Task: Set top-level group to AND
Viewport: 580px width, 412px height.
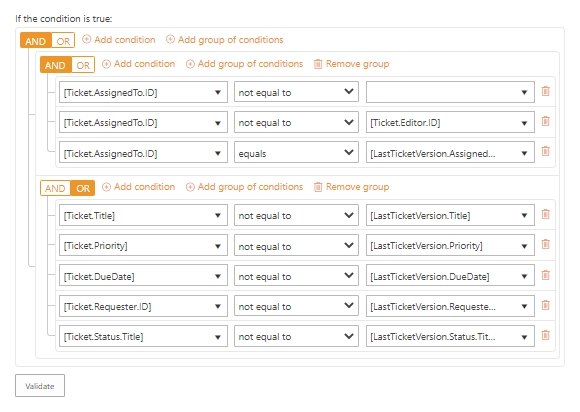Action: [36, 41]
